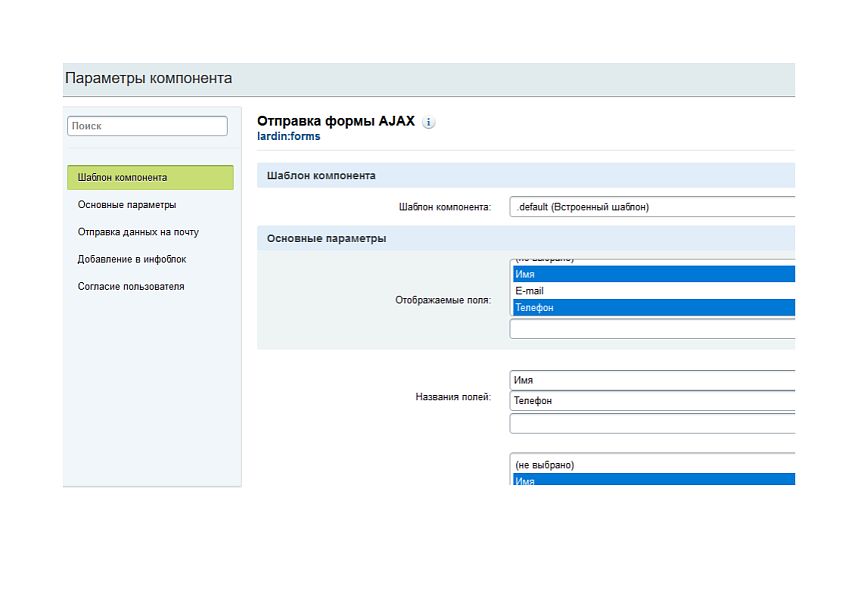Click the empty third Названия полей input
Image resolution: width=849 pixels, height=600 pixels.
[x=651, y=424]
